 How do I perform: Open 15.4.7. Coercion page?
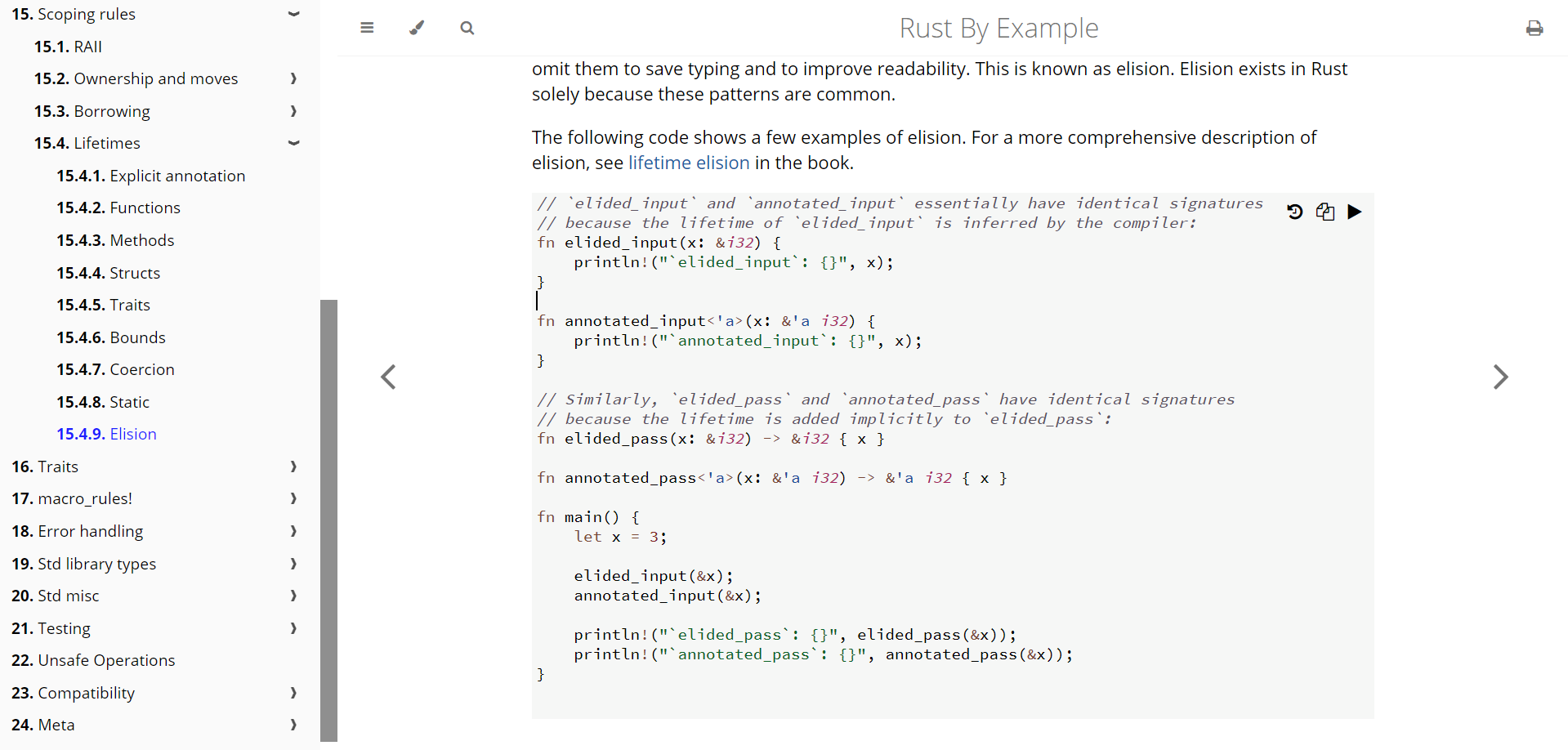pyautogui.click(x=115, y=369)
